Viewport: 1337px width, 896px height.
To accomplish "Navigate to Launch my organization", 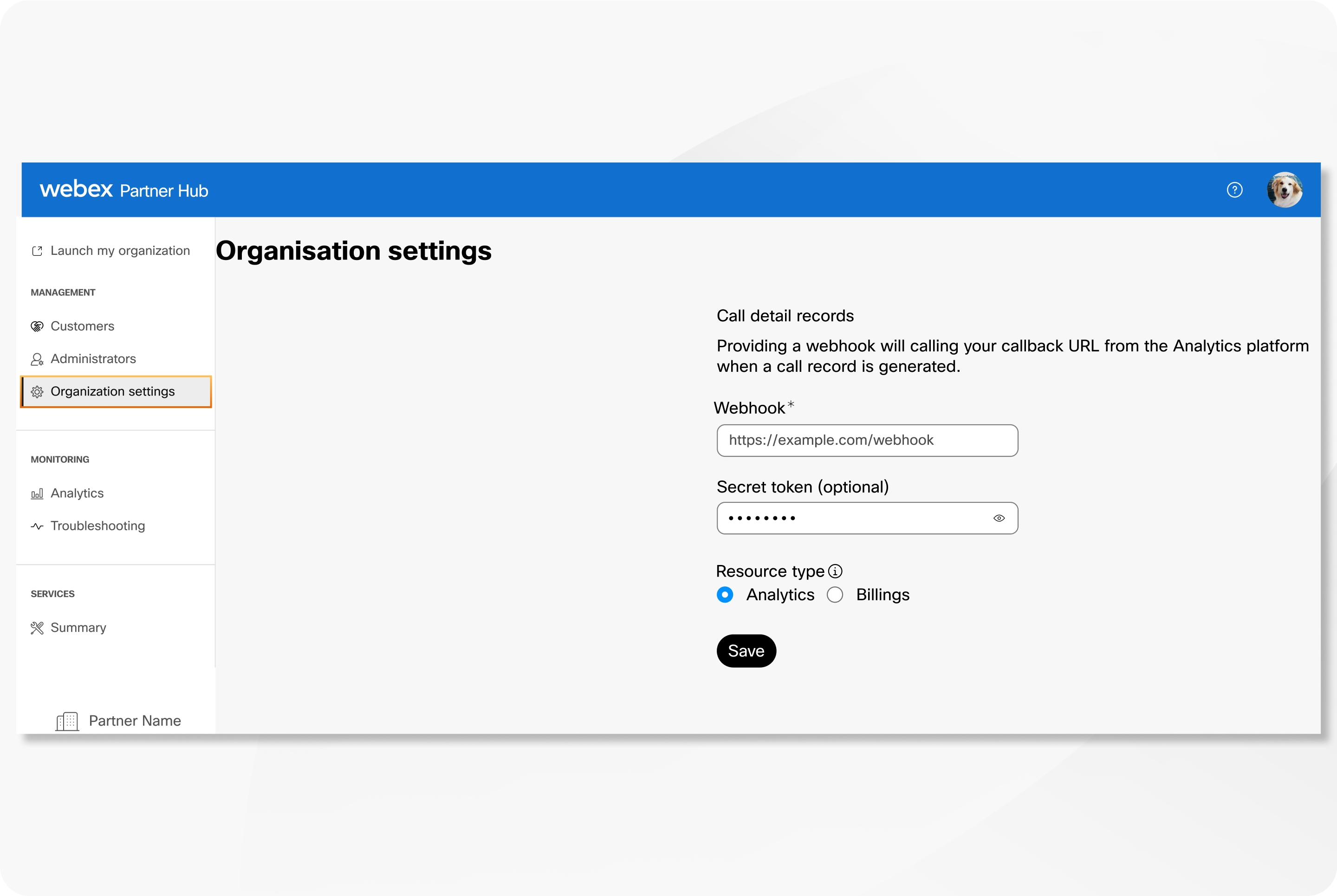I will [120, 250].
